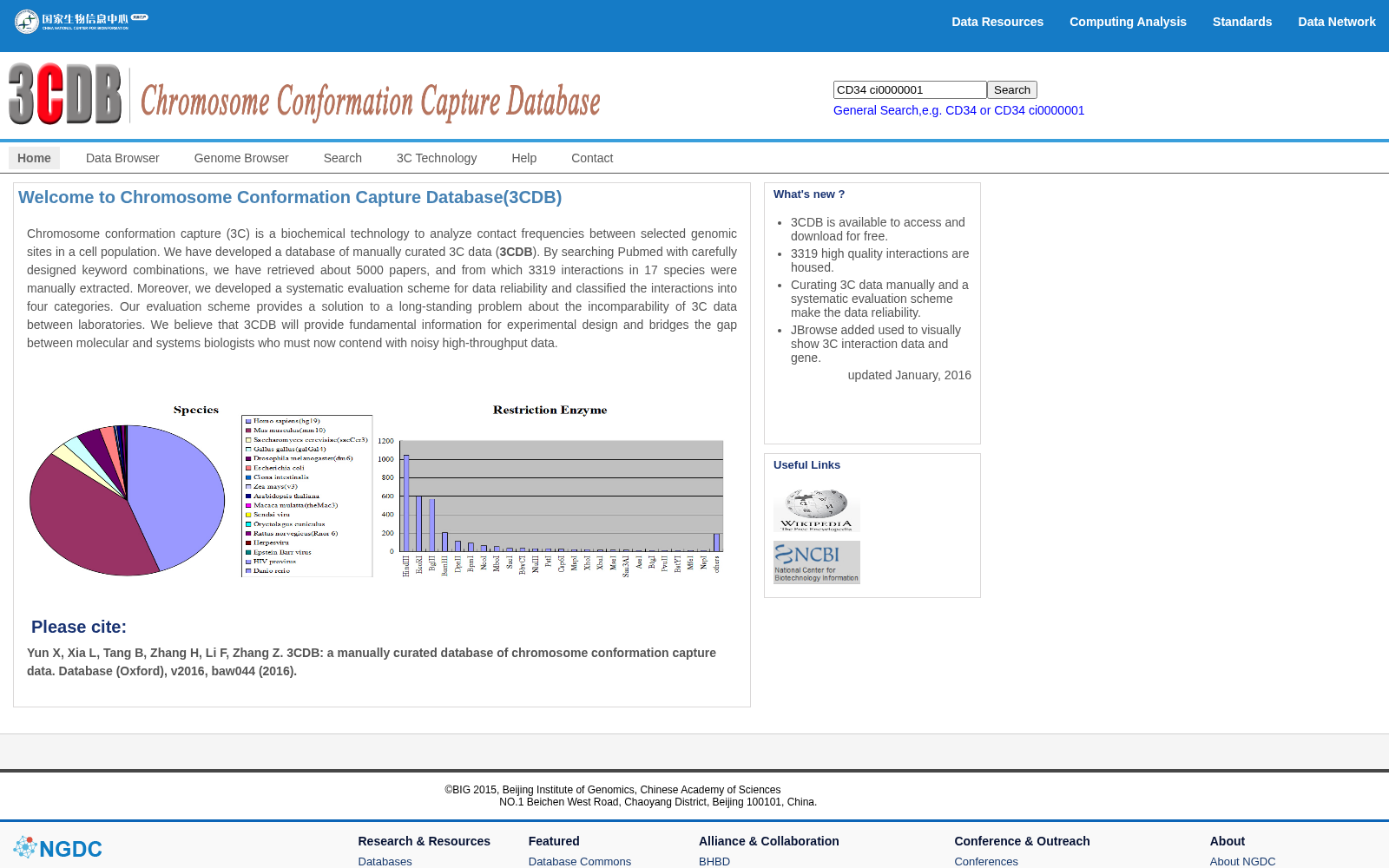
Task: Select the Home navigation tab
Action: [34, 158]
